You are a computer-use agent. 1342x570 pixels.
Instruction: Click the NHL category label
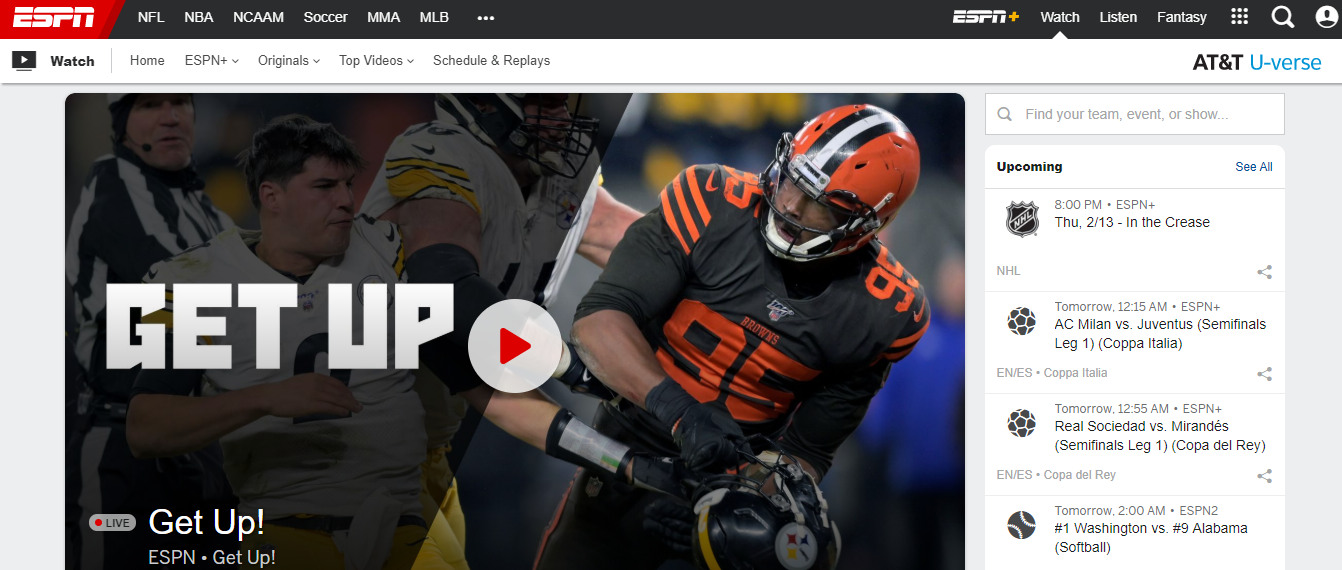pos(1008,272)
